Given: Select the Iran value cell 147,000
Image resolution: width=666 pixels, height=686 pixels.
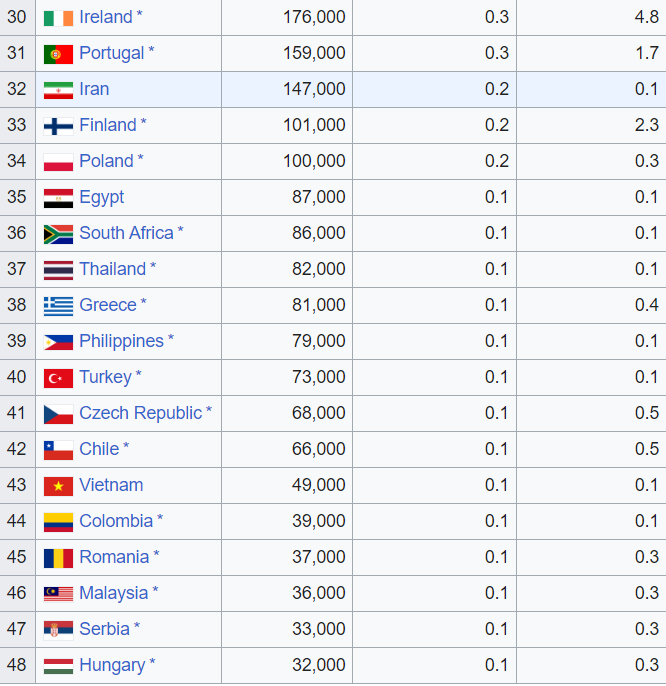Looking at the screenshot, I should [x=313, y=89].
